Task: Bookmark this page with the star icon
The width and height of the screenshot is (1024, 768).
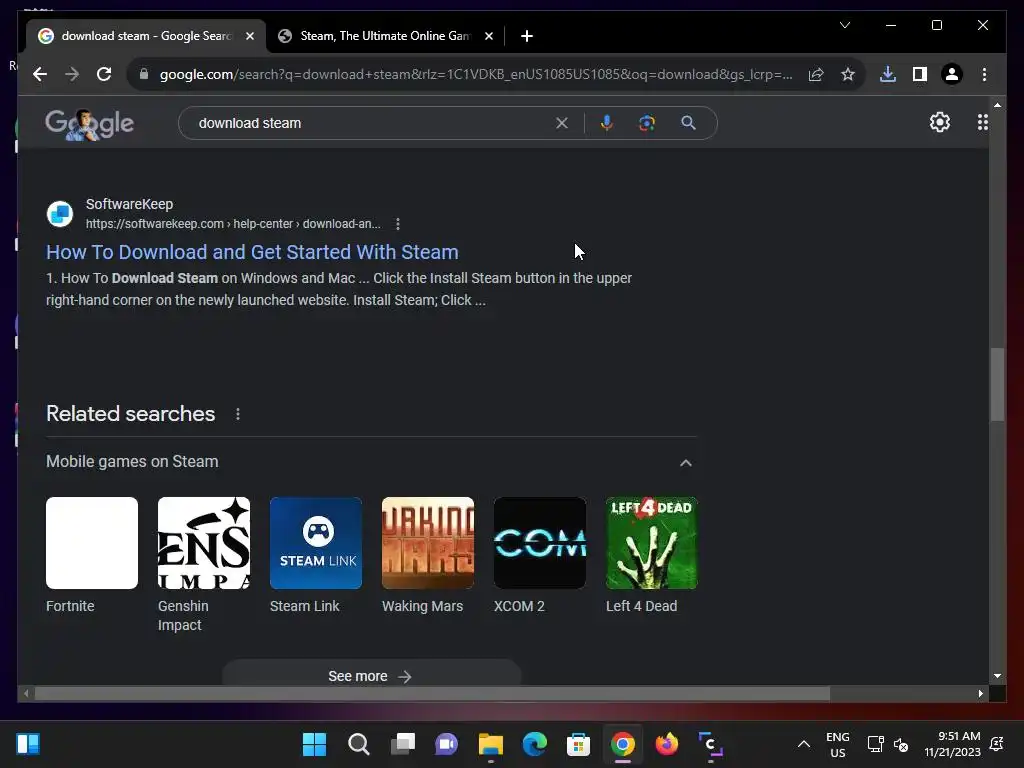Action: click(x=848, y=74)
